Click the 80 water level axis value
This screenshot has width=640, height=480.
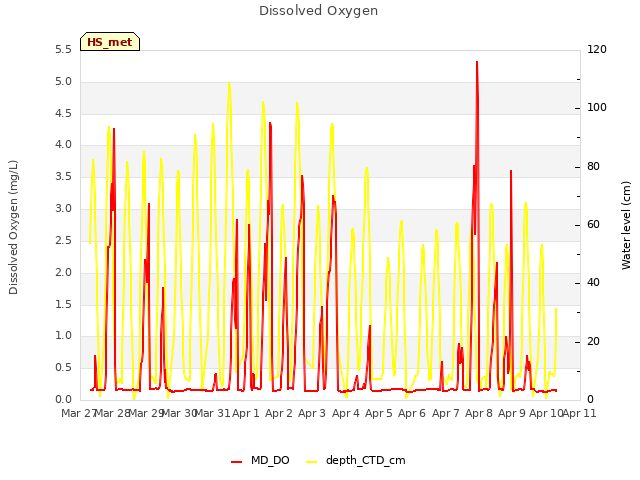tap(593, 167)
